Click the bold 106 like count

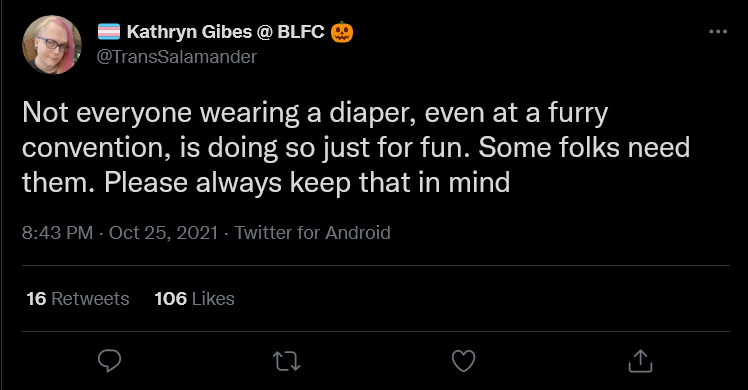[171, 298]
